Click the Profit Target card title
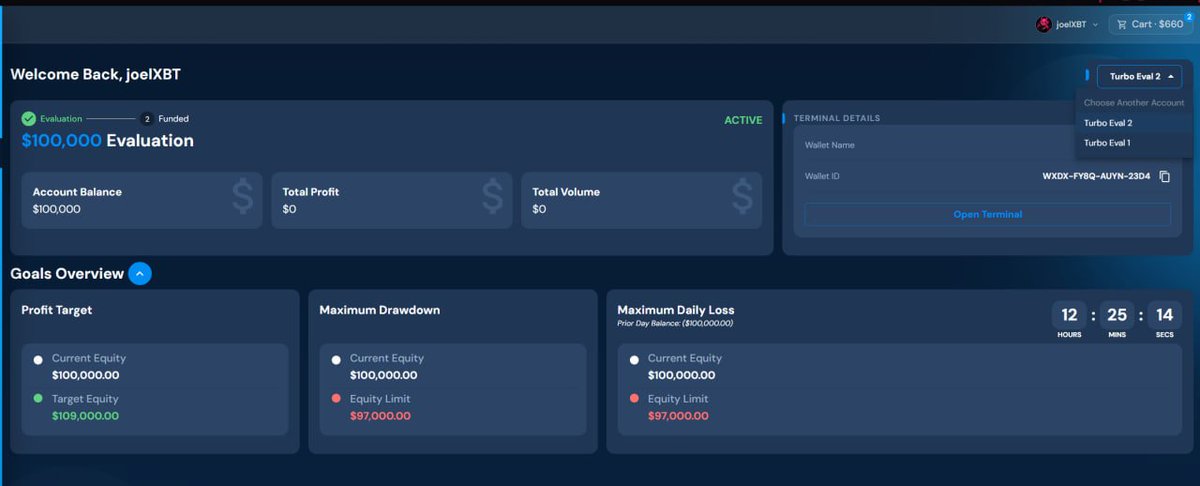 click(57, 310)
